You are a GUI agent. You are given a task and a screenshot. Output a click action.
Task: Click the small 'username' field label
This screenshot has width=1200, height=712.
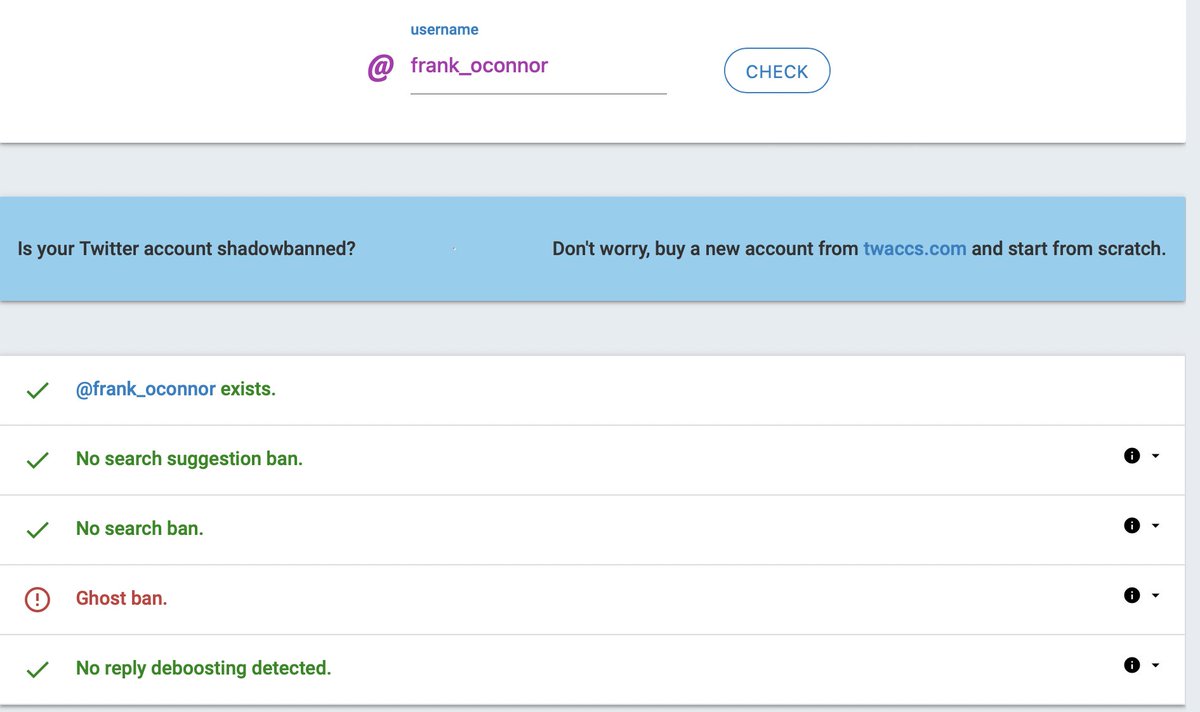click(444, 30)
